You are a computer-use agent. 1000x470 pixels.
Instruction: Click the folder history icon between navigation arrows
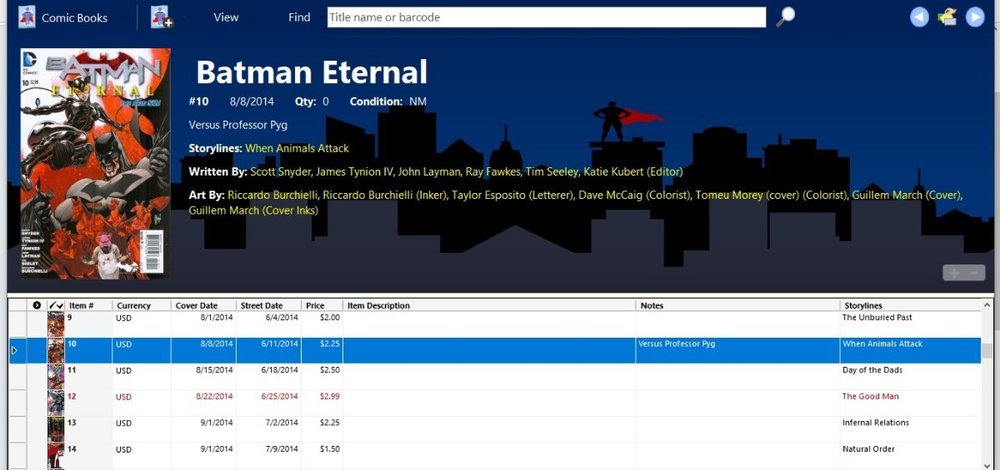tap(947, 17)
